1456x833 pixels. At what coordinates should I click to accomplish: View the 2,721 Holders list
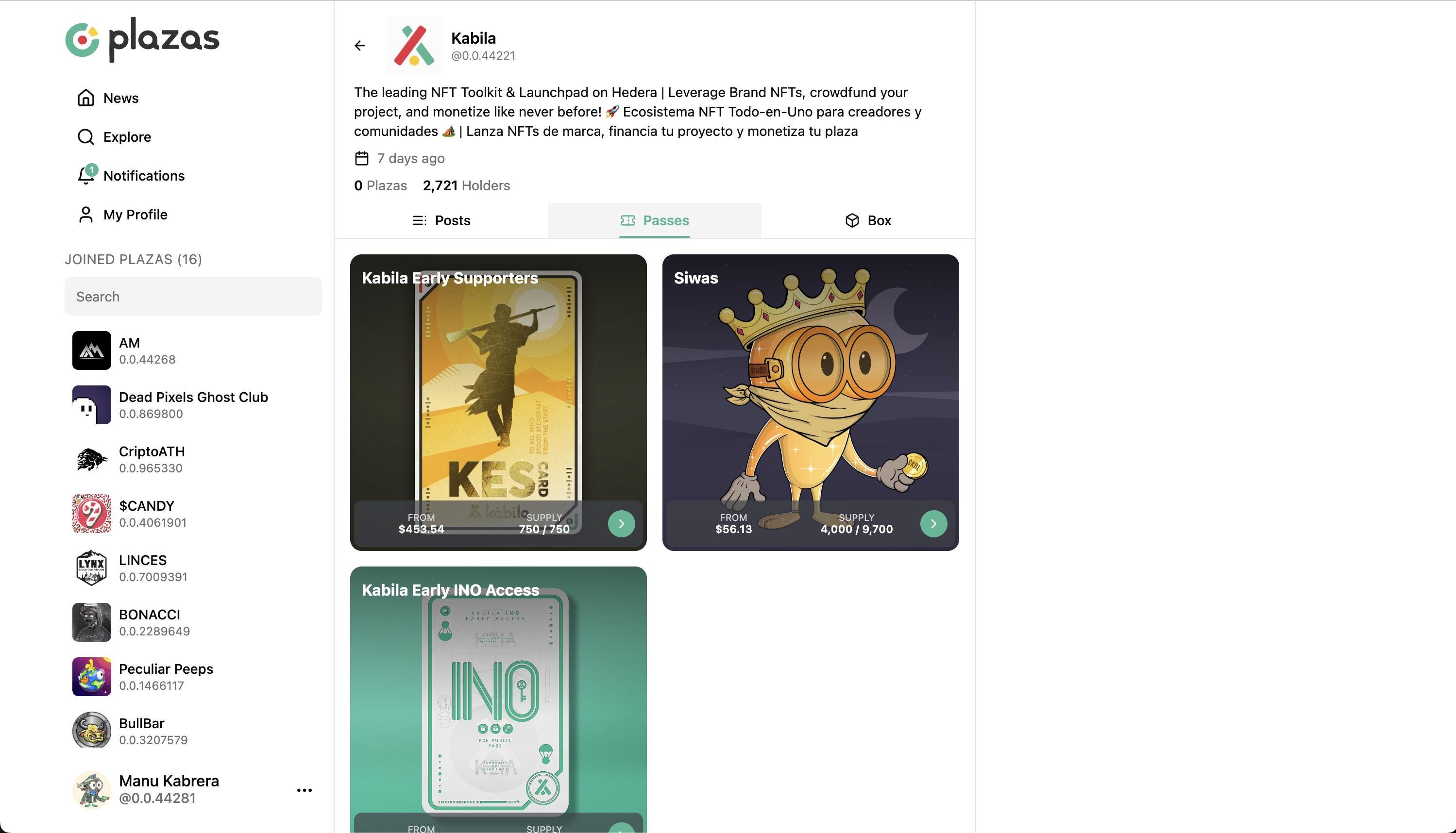click(466, 185)
